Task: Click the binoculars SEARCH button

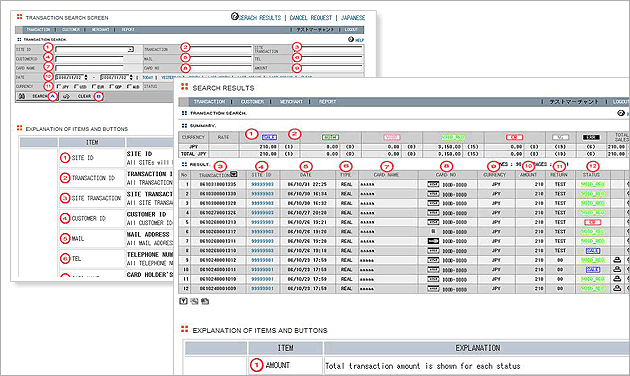Action: (37, 96)
